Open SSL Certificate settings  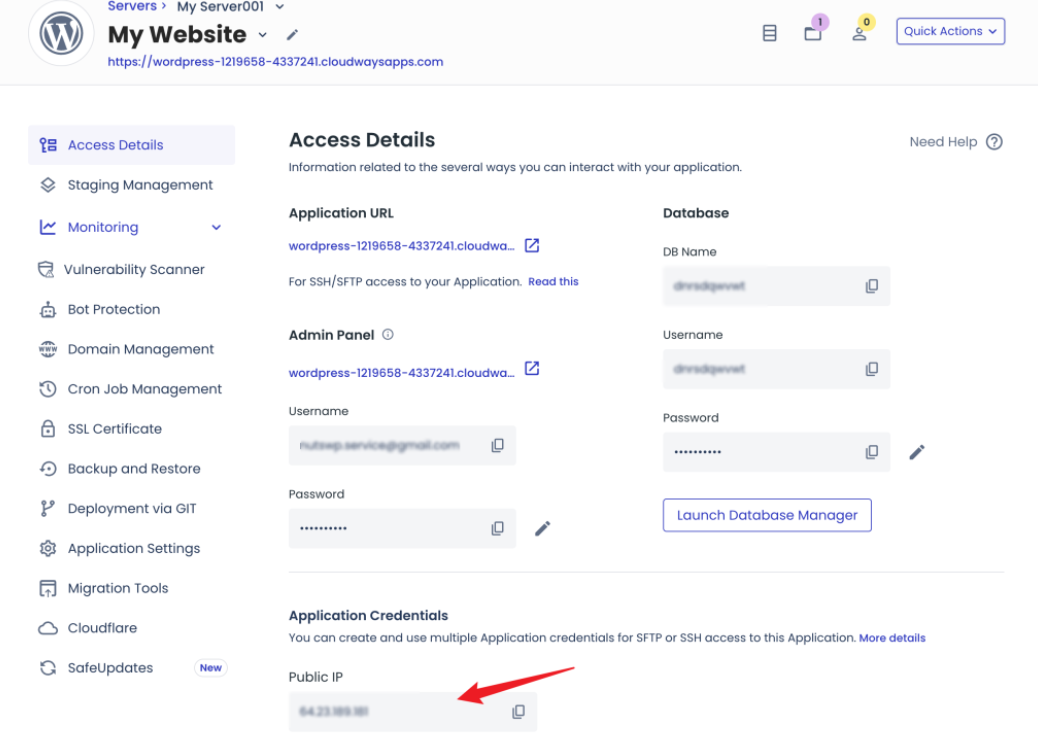pyautogui.click(x=114, y=429)
